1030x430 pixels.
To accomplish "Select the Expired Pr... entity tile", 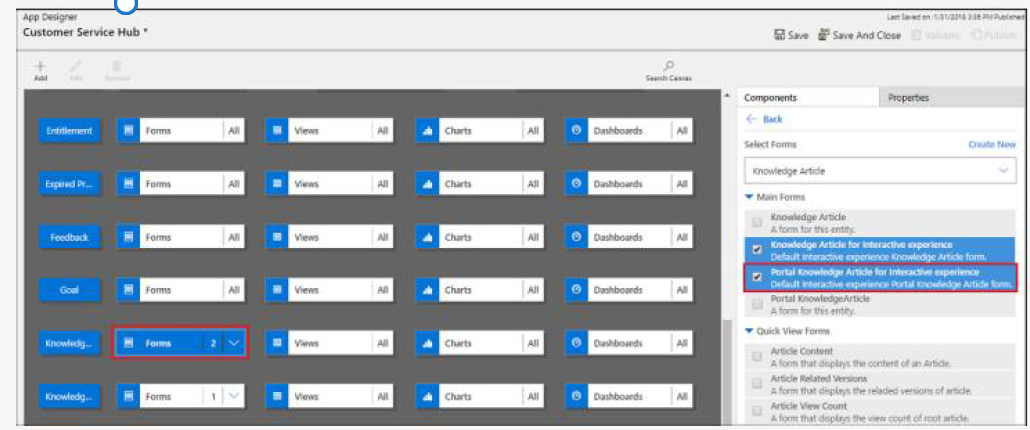I will (x=70, y=184).
